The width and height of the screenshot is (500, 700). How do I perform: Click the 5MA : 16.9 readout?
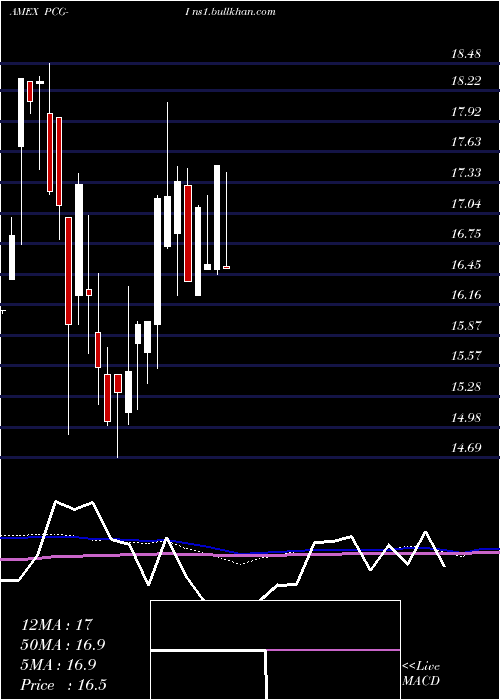[58, 665]
